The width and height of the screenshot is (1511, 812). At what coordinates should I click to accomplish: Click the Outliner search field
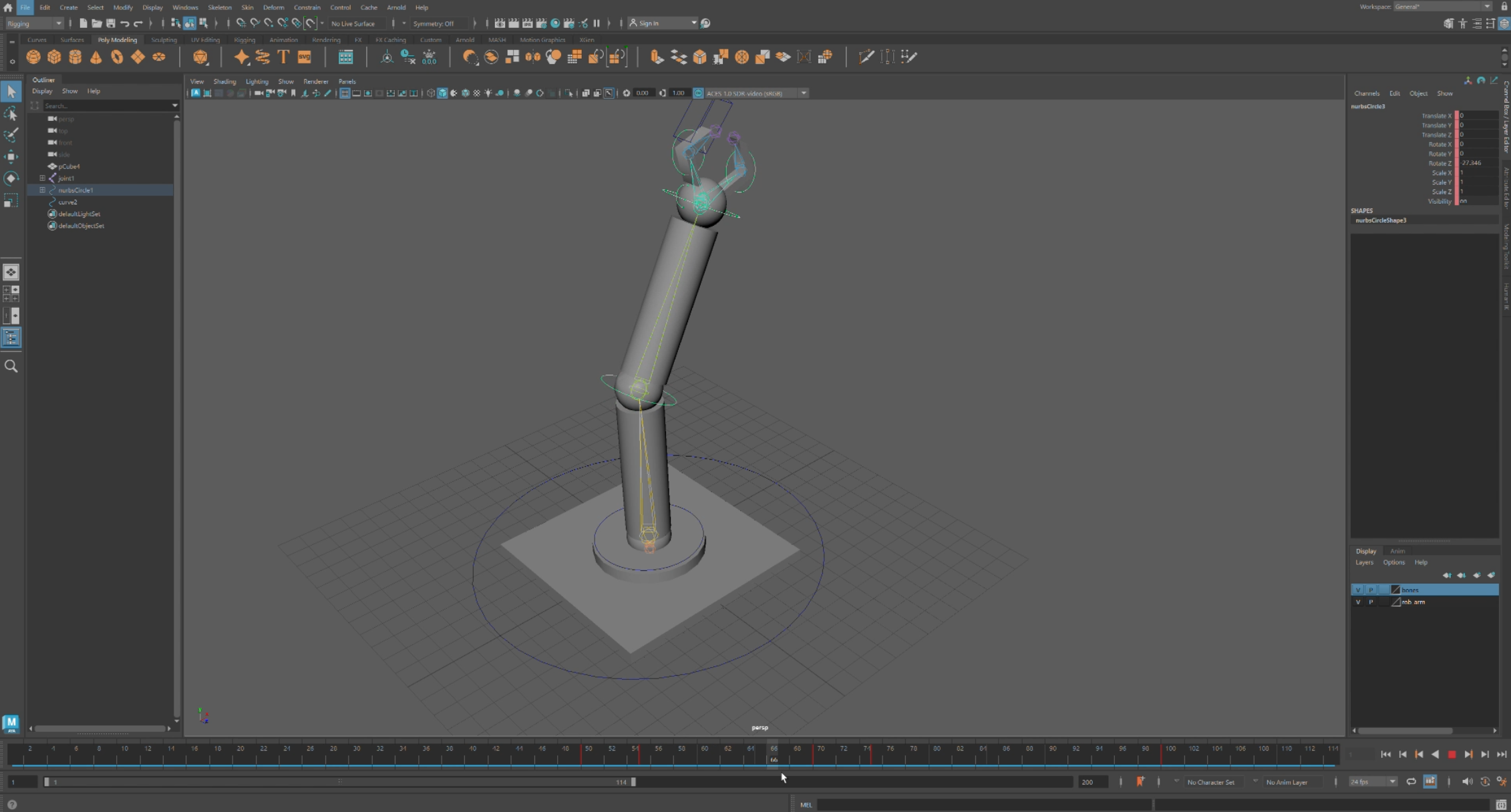coord(107,106)
